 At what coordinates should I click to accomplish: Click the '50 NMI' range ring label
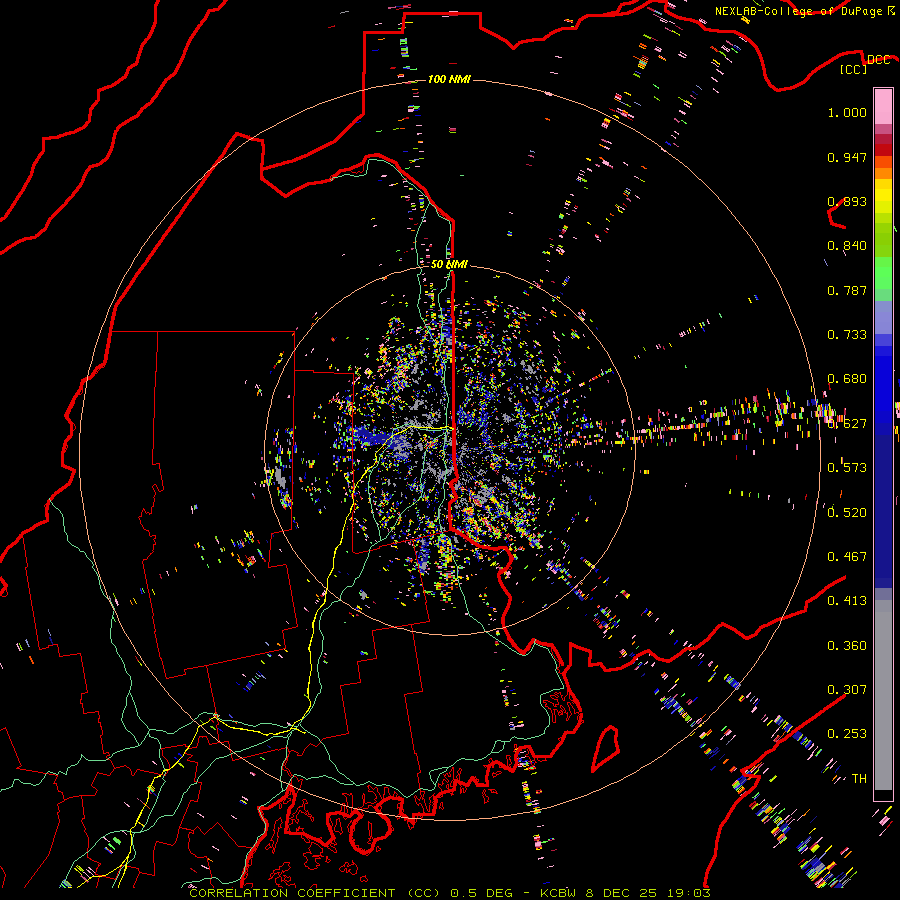pos(449,264)
